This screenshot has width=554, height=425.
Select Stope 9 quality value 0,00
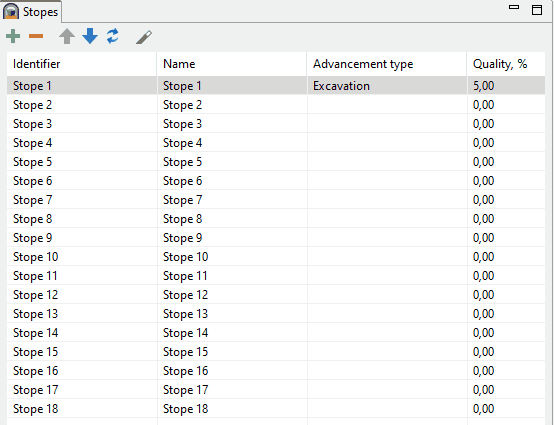click(506, 238)
